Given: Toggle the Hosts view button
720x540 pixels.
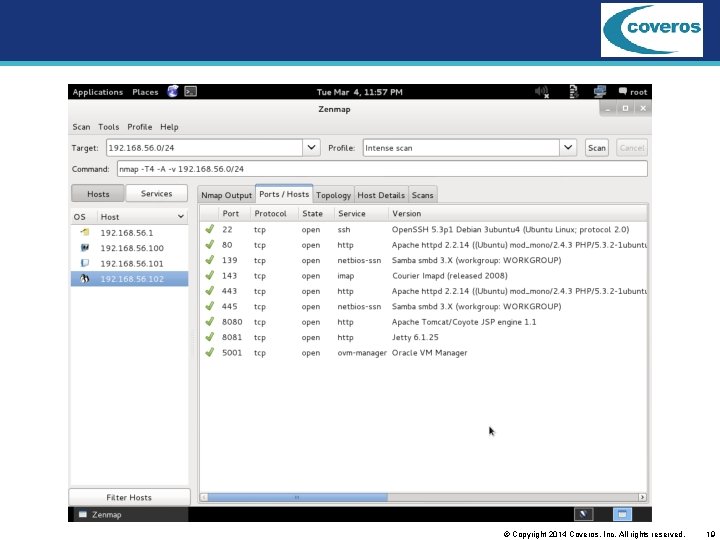Looking at the screenshot, I should coord(98,194).
